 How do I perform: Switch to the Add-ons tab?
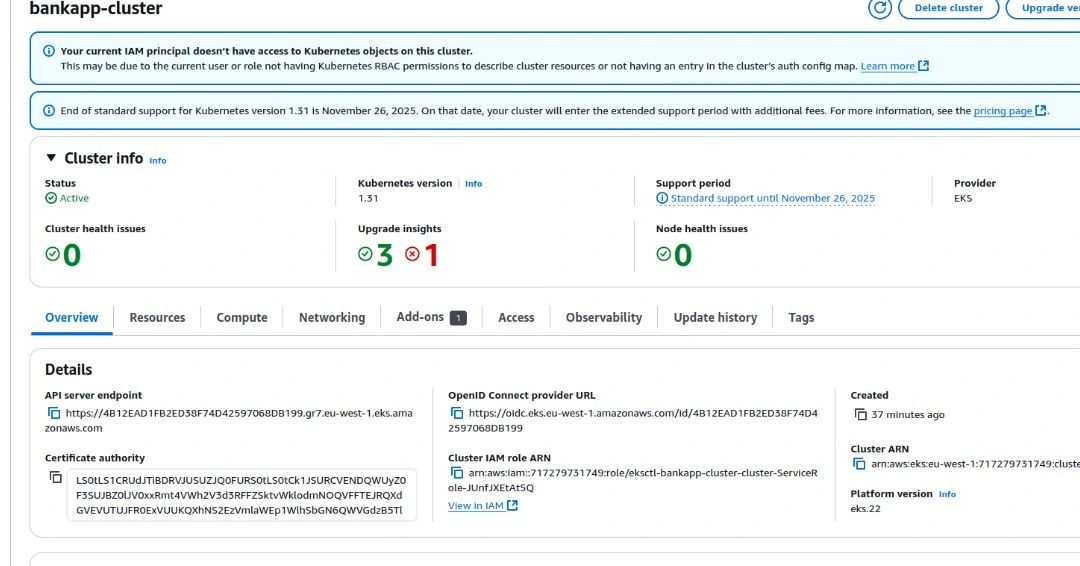pos(431,317)
